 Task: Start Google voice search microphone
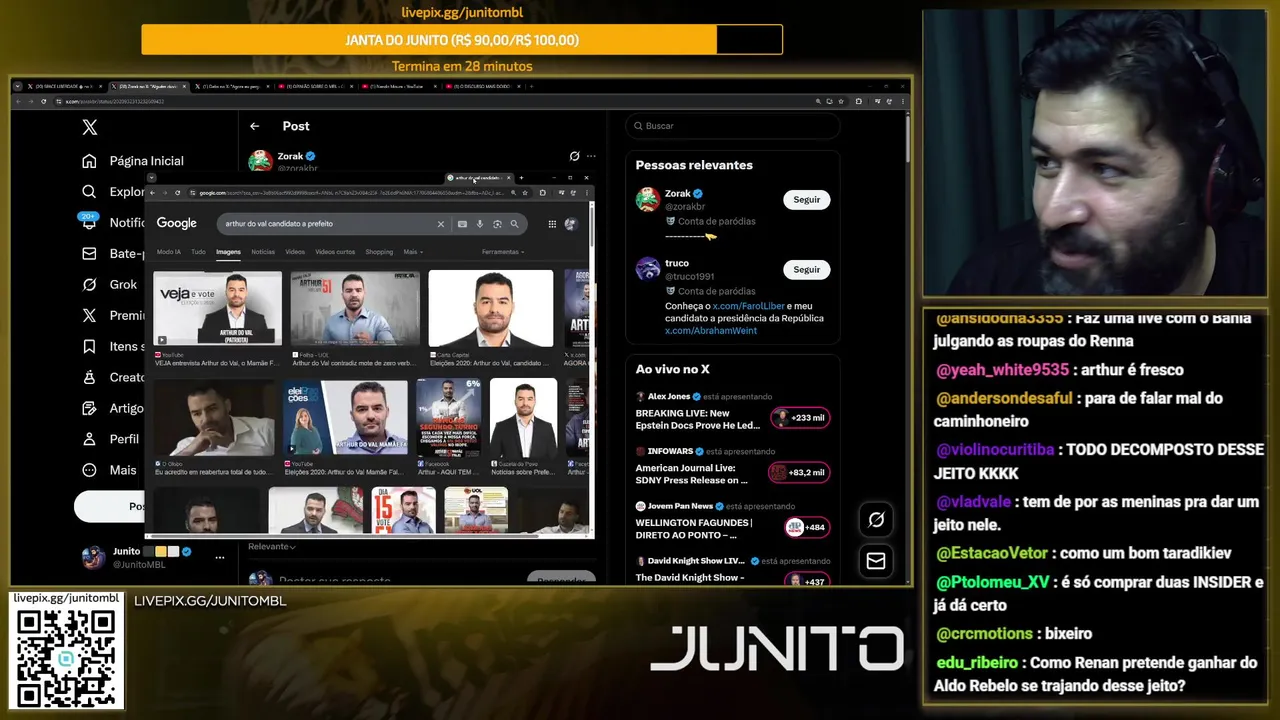tap(480, 224)
